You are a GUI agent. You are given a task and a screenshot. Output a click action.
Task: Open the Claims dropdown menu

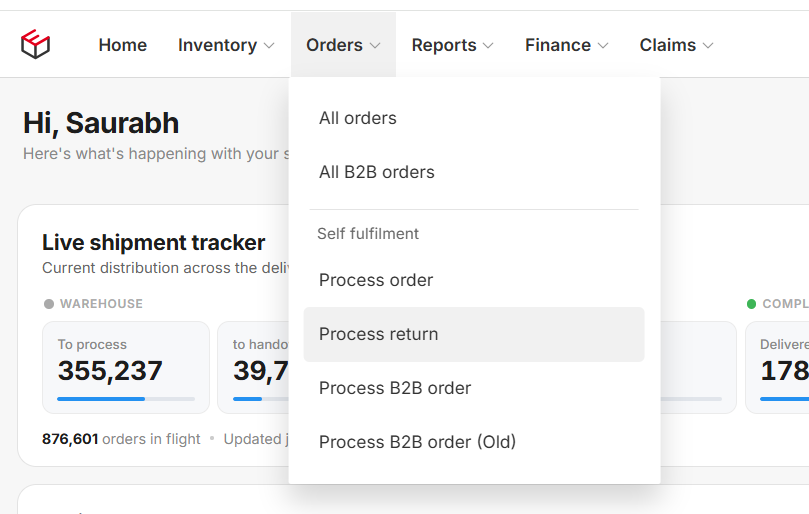point(676,45)
